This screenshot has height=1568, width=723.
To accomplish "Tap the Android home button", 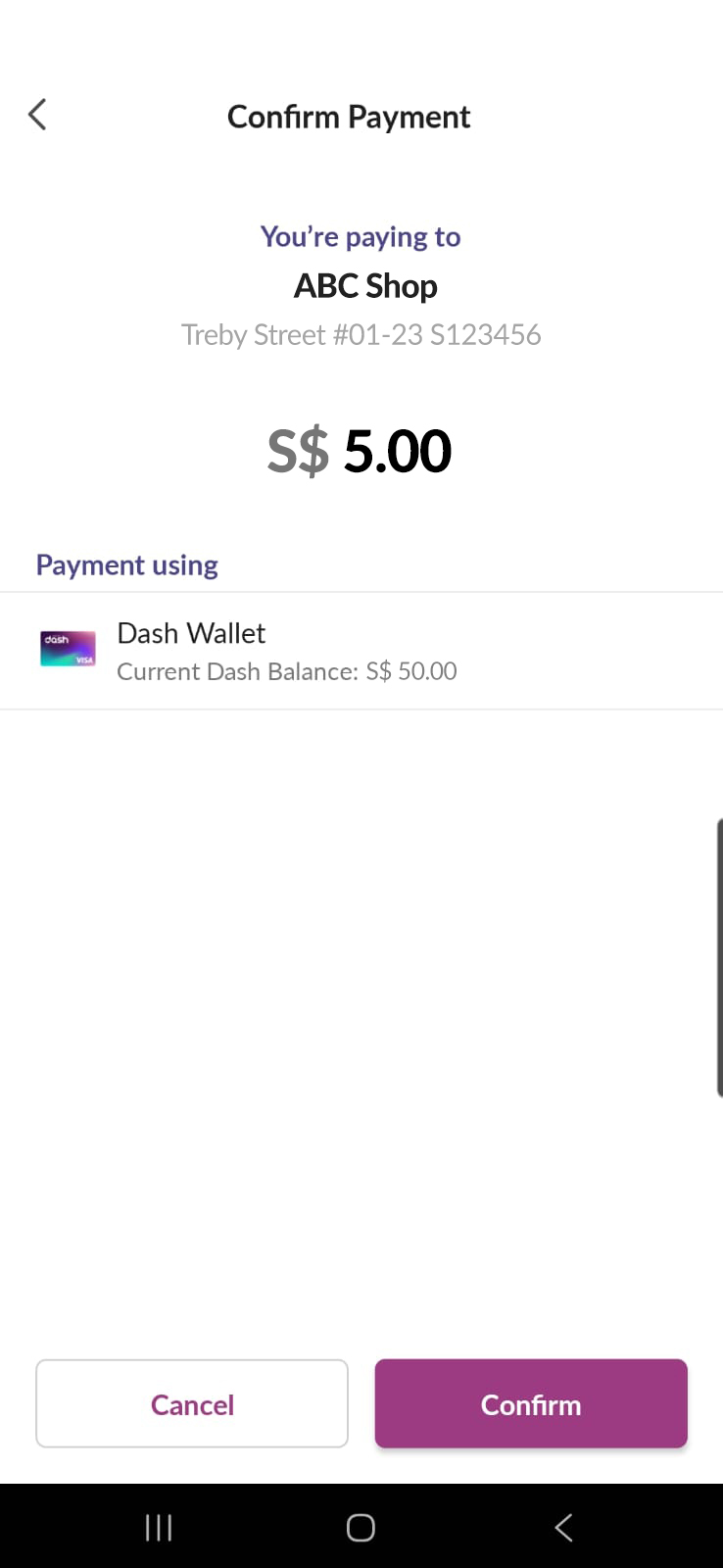I will click(x=361, y=1527).
